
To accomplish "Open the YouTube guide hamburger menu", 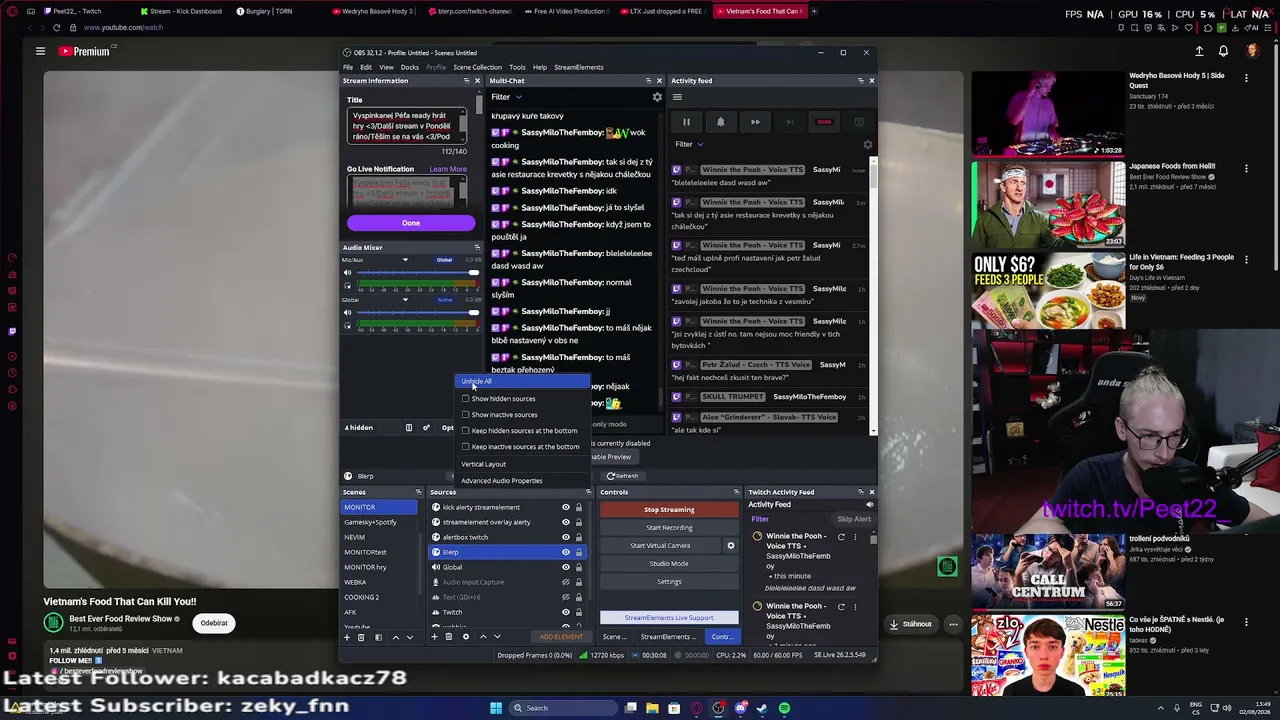I will pos(40,51).
